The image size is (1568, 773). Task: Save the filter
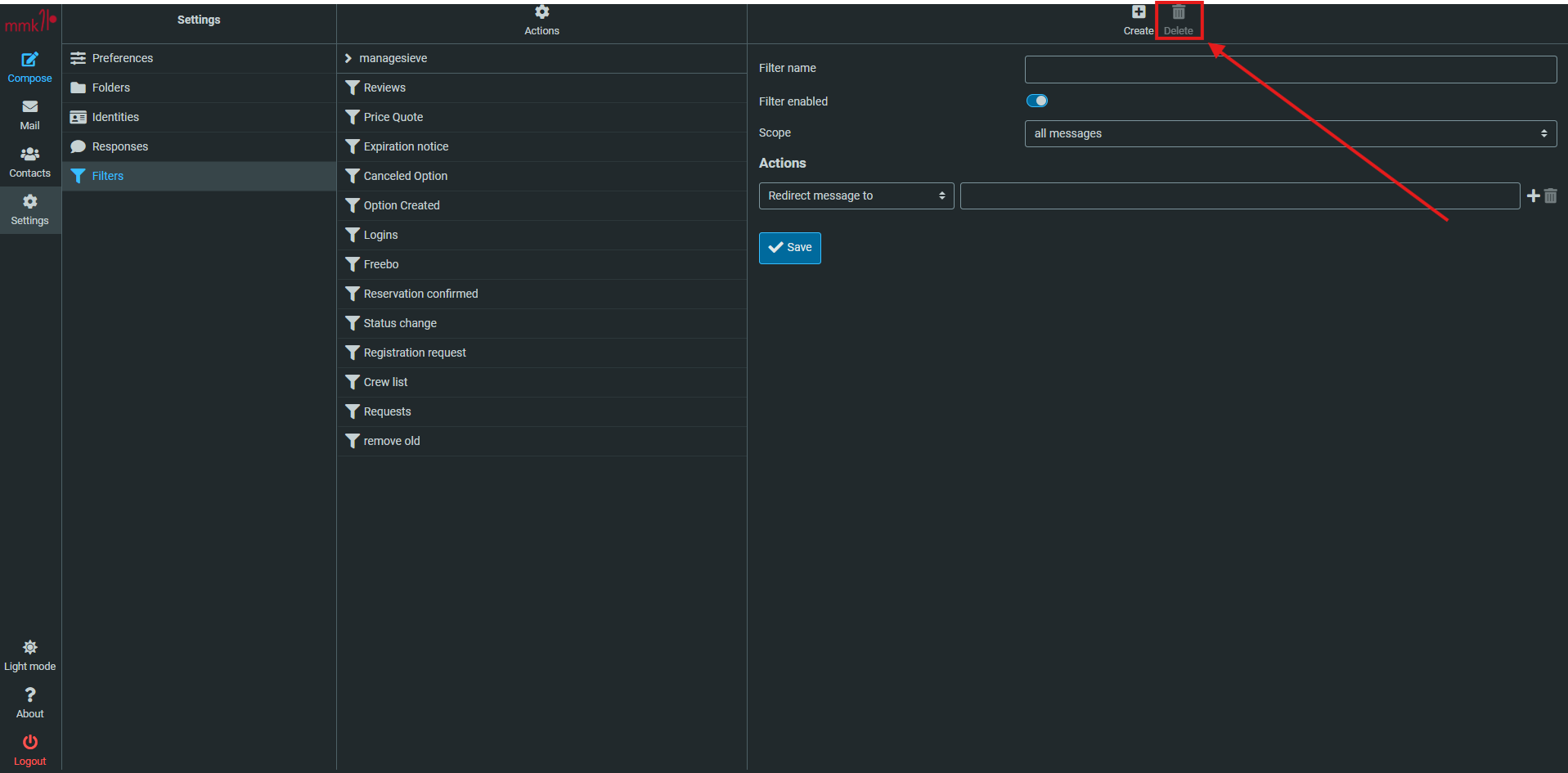point(789,248)
